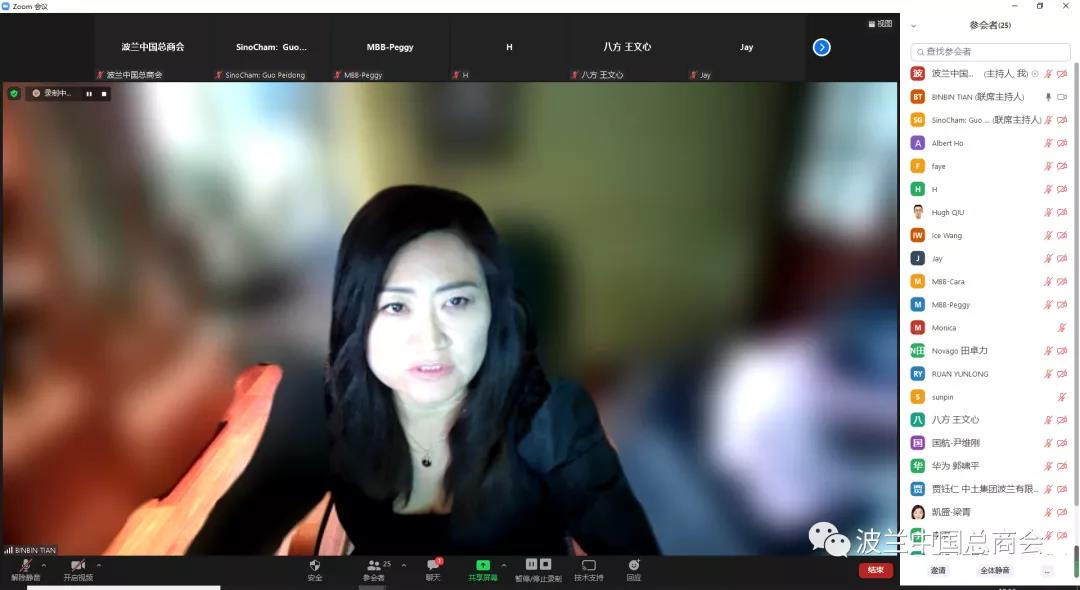Click the search participants (查找参会者) field

pos(990,51)
